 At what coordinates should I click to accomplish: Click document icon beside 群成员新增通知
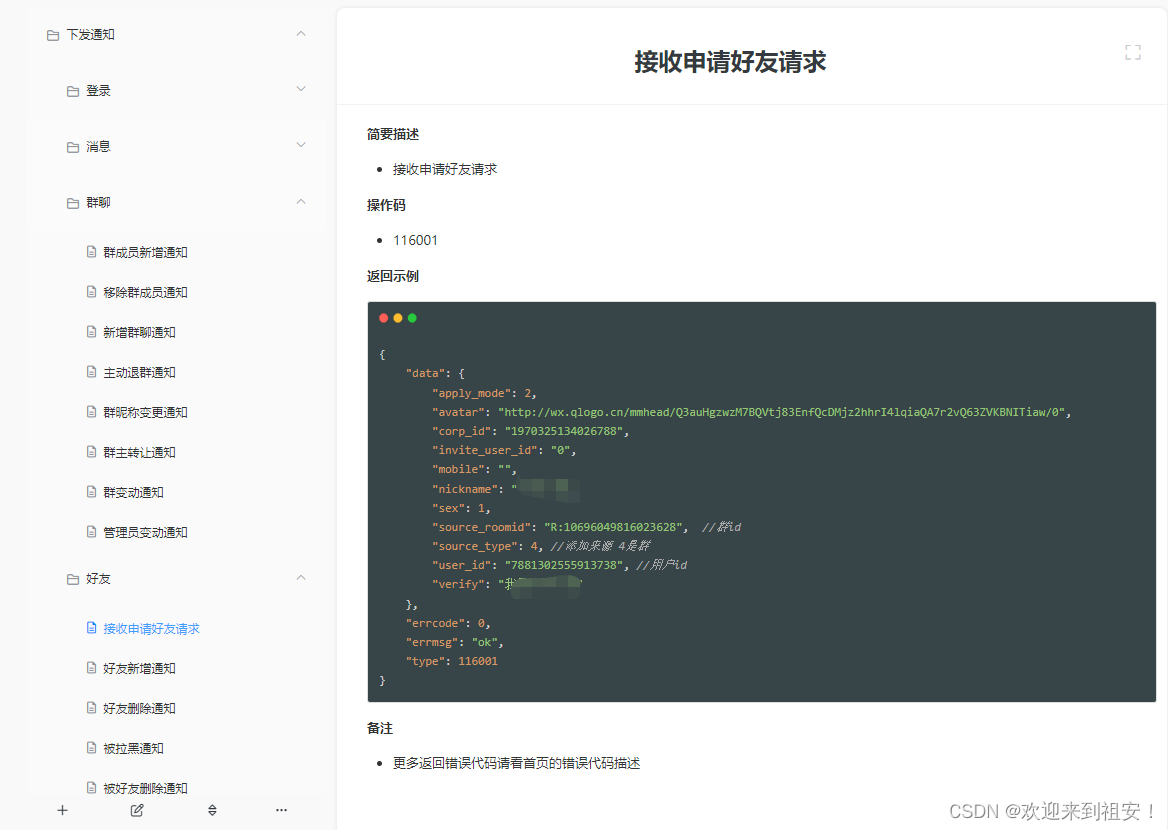[x=92, y=252]
